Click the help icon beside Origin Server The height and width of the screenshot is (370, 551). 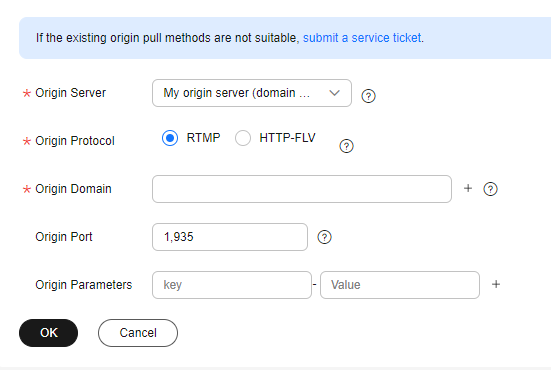[368, 96]
